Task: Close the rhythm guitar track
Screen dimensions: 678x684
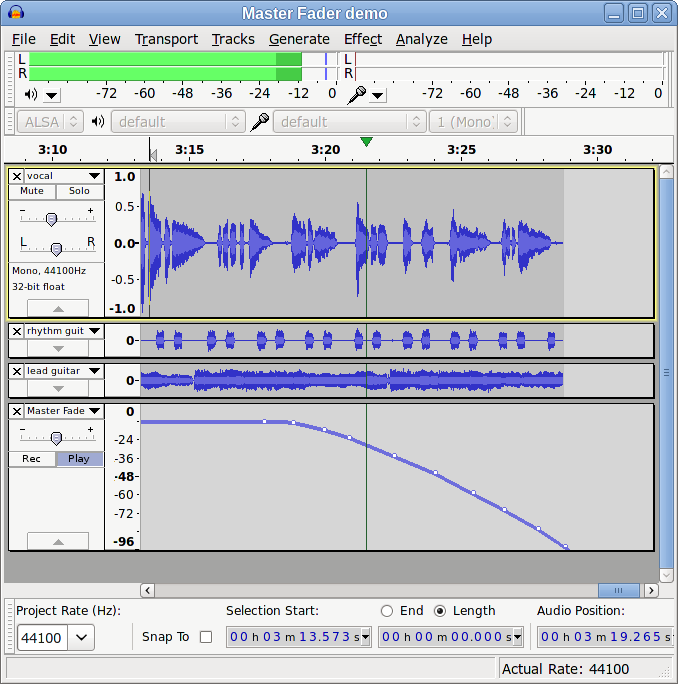Action: coord(17,331)
